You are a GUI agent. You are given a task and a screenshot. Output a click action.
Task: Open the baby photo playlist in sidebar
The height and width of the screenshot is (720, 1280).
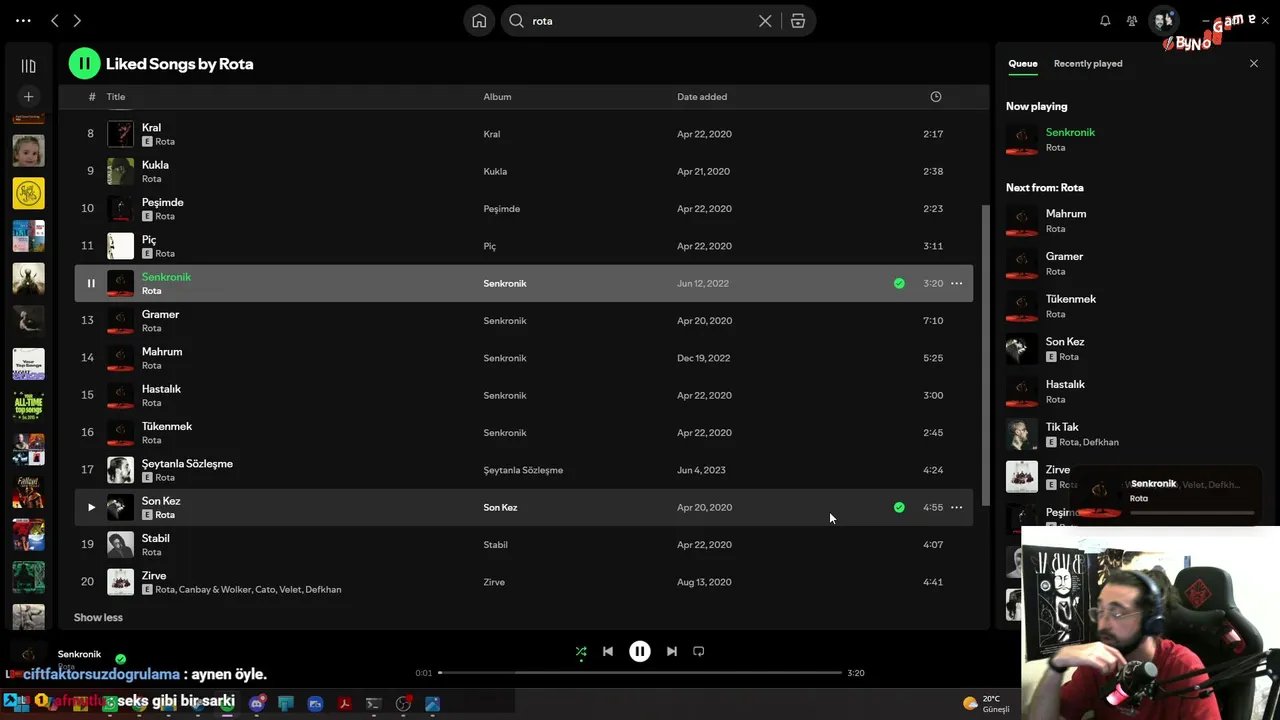coord(28,151)
